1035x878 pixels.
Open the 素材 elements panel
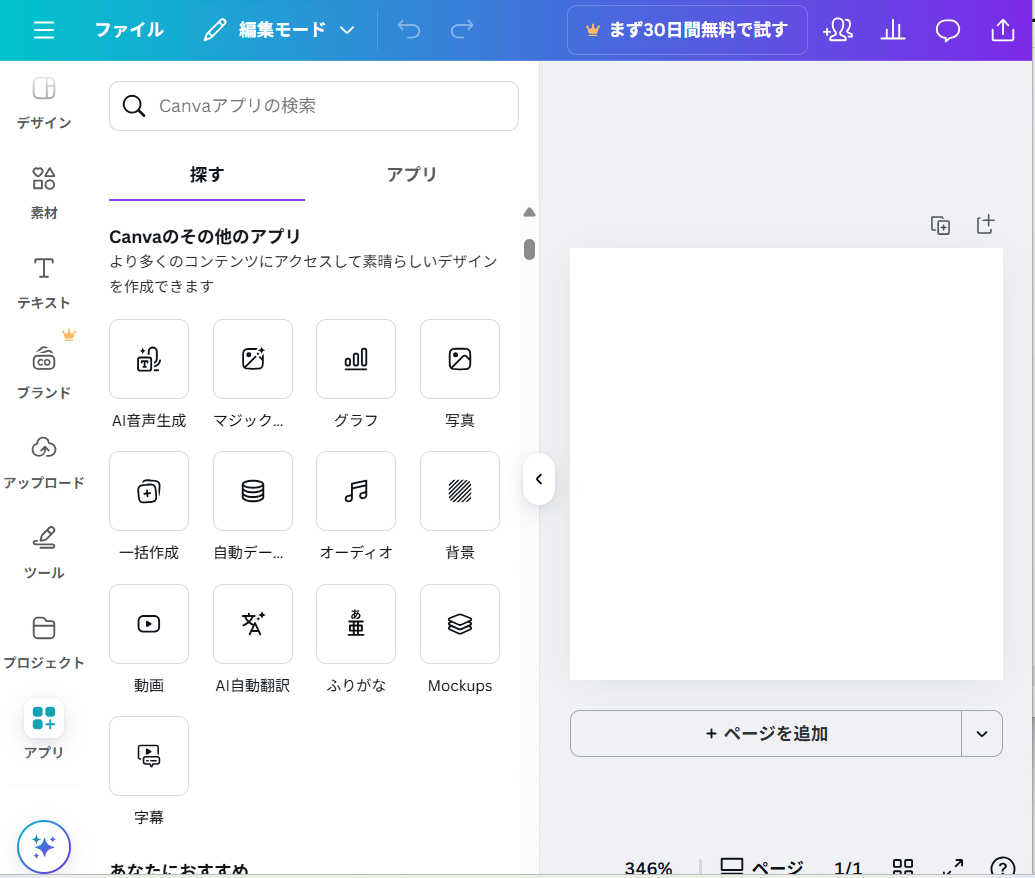[44, 193]
